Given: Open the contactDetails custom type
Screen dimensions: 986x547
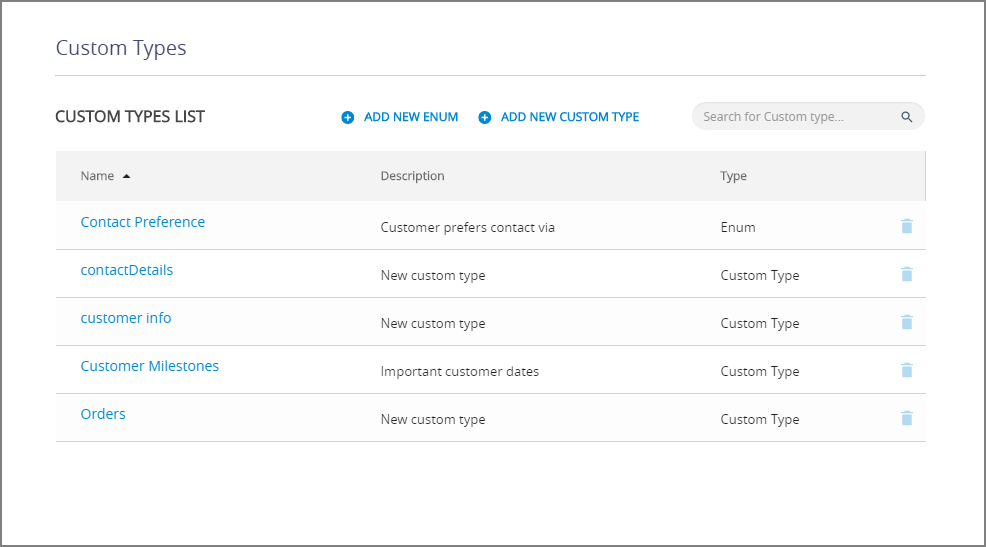Looking at the screenshot, I should coord(126,270).
